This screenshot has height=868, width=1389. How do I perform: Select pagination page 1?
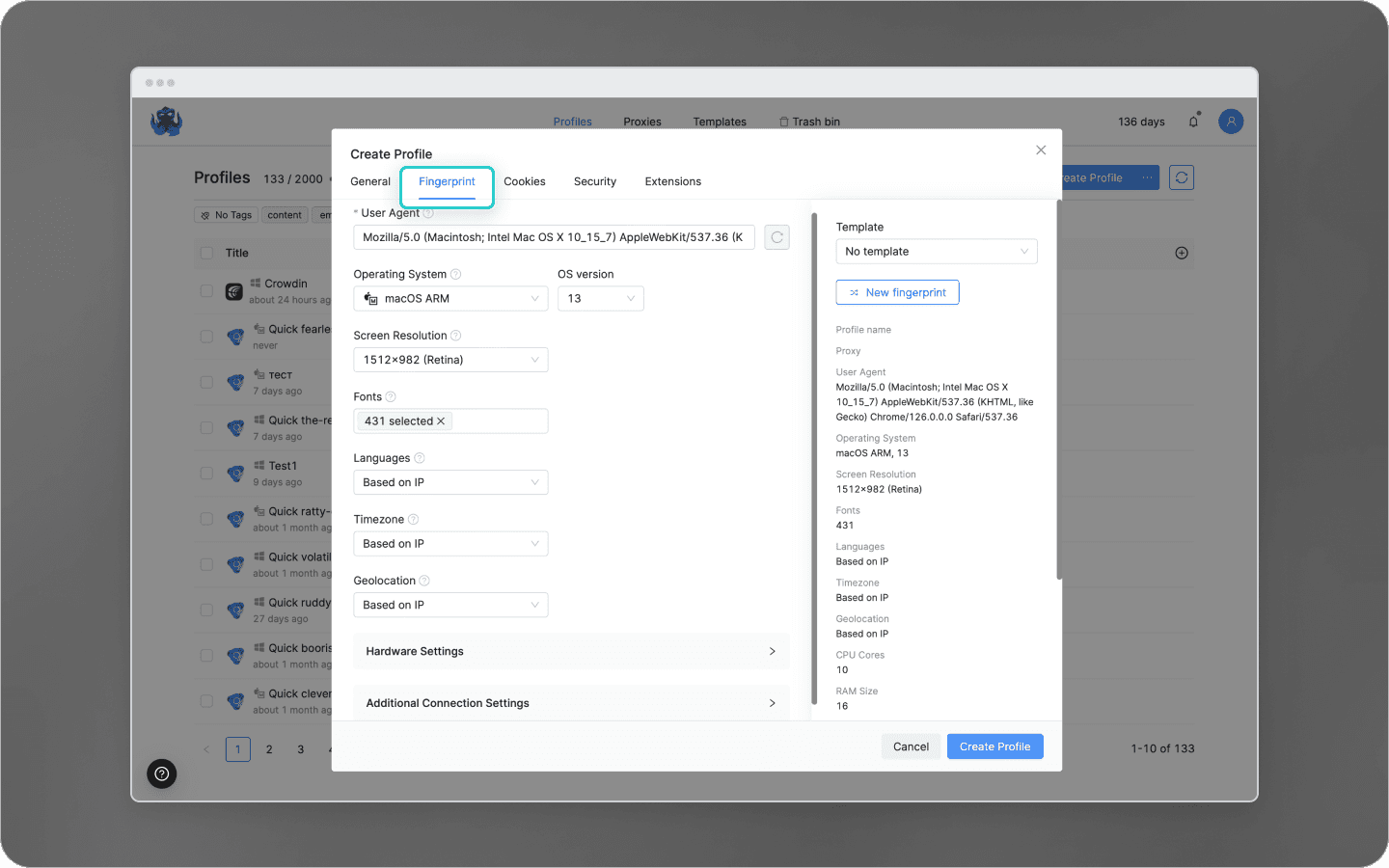[238, 749]
